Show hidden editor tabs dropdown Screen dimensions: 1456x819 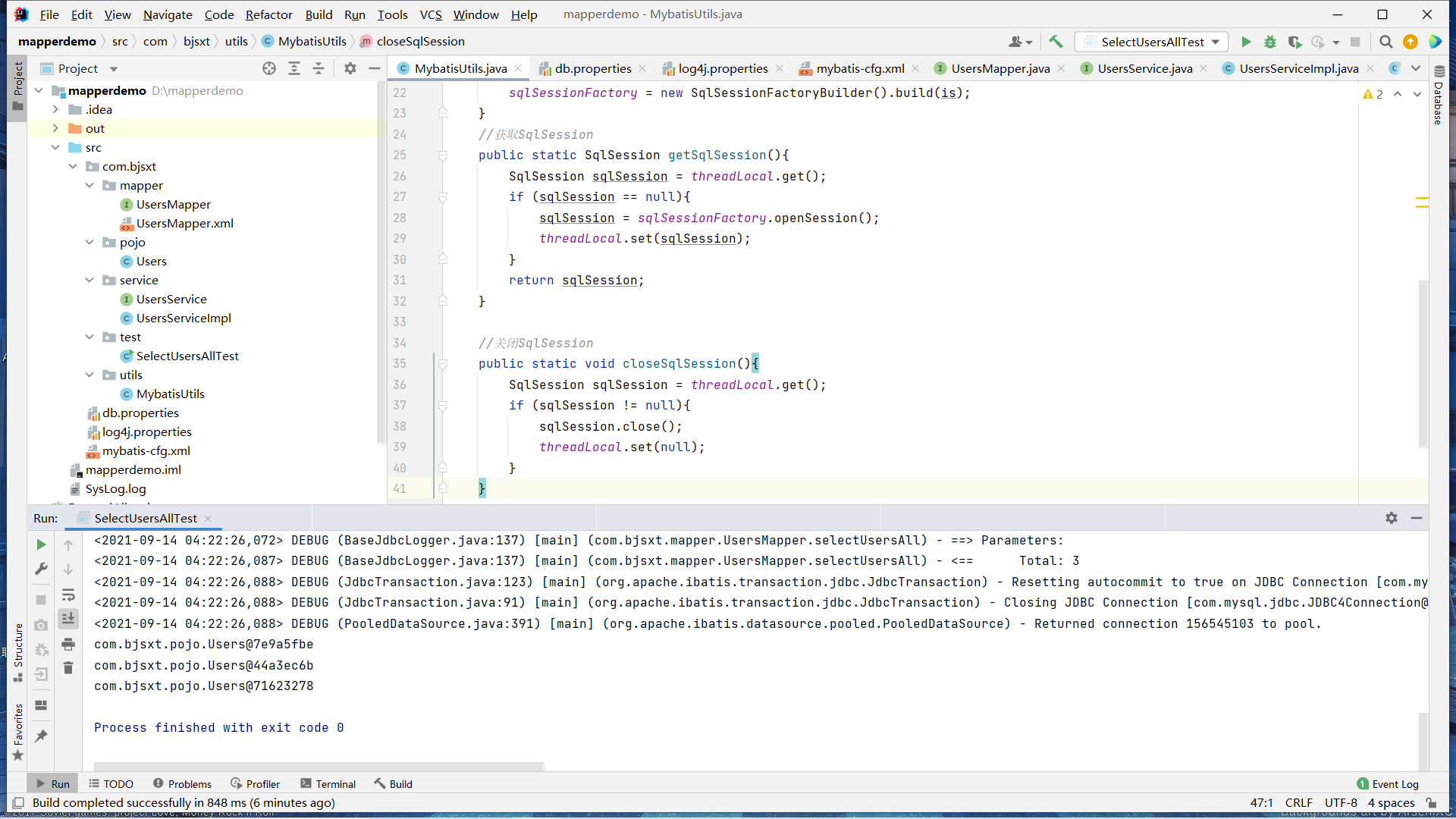pos(1416,68)
